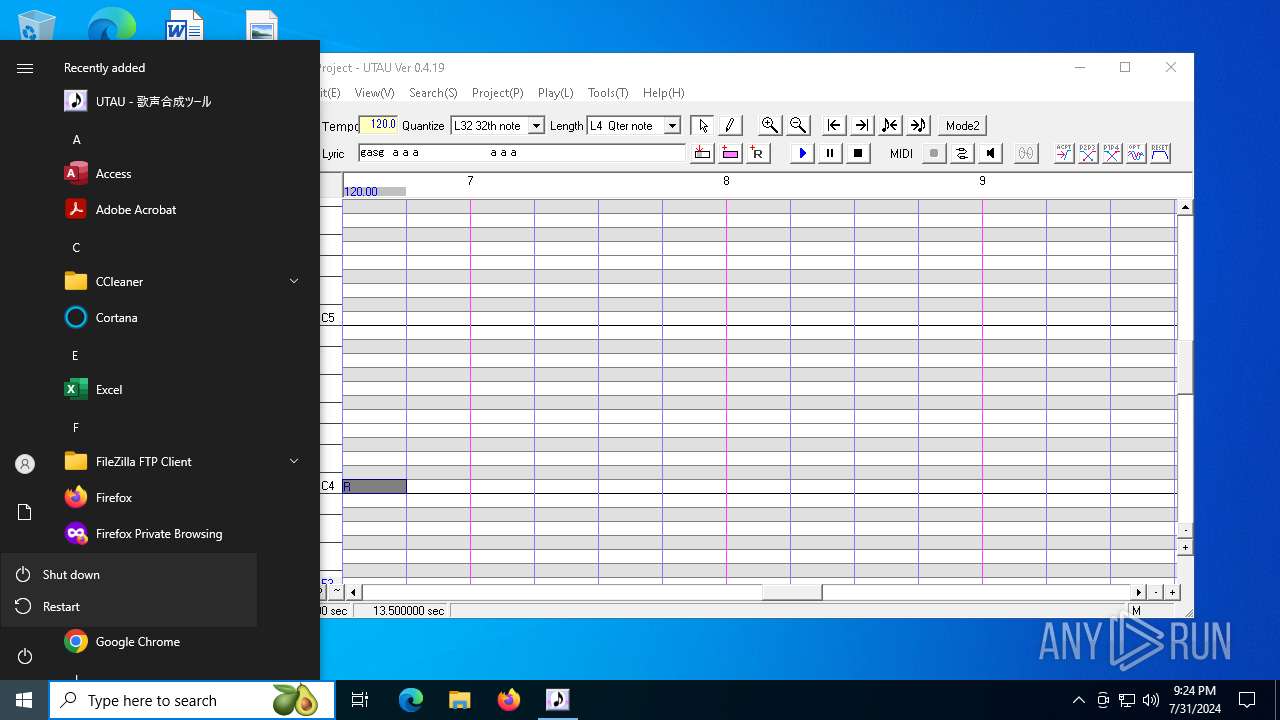The height and width of the screenshot is (720, 1280).
Task: Open the Help(H) menu
Action: [663, 92]
